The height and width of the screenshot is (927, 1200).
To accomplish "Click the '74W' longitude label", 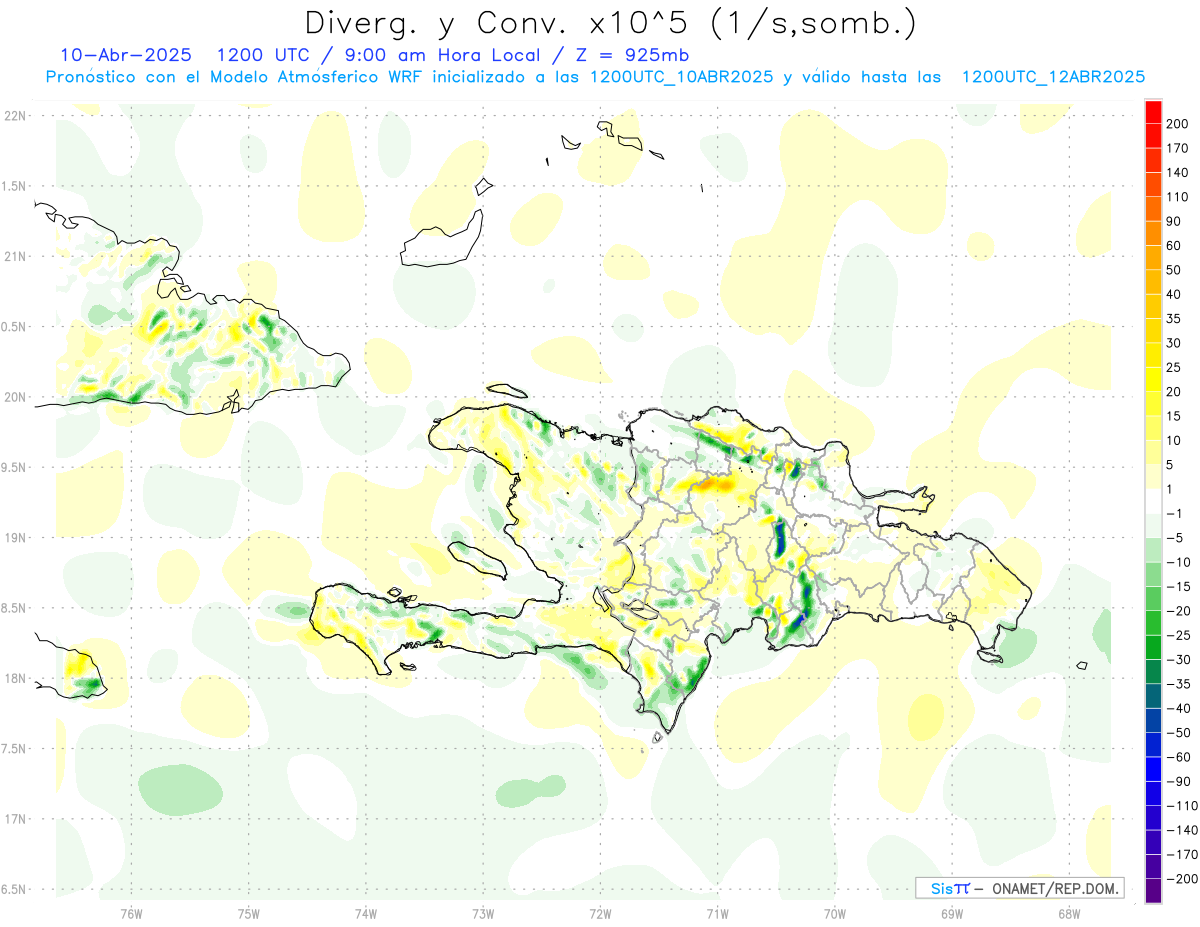I will [365, 913].
